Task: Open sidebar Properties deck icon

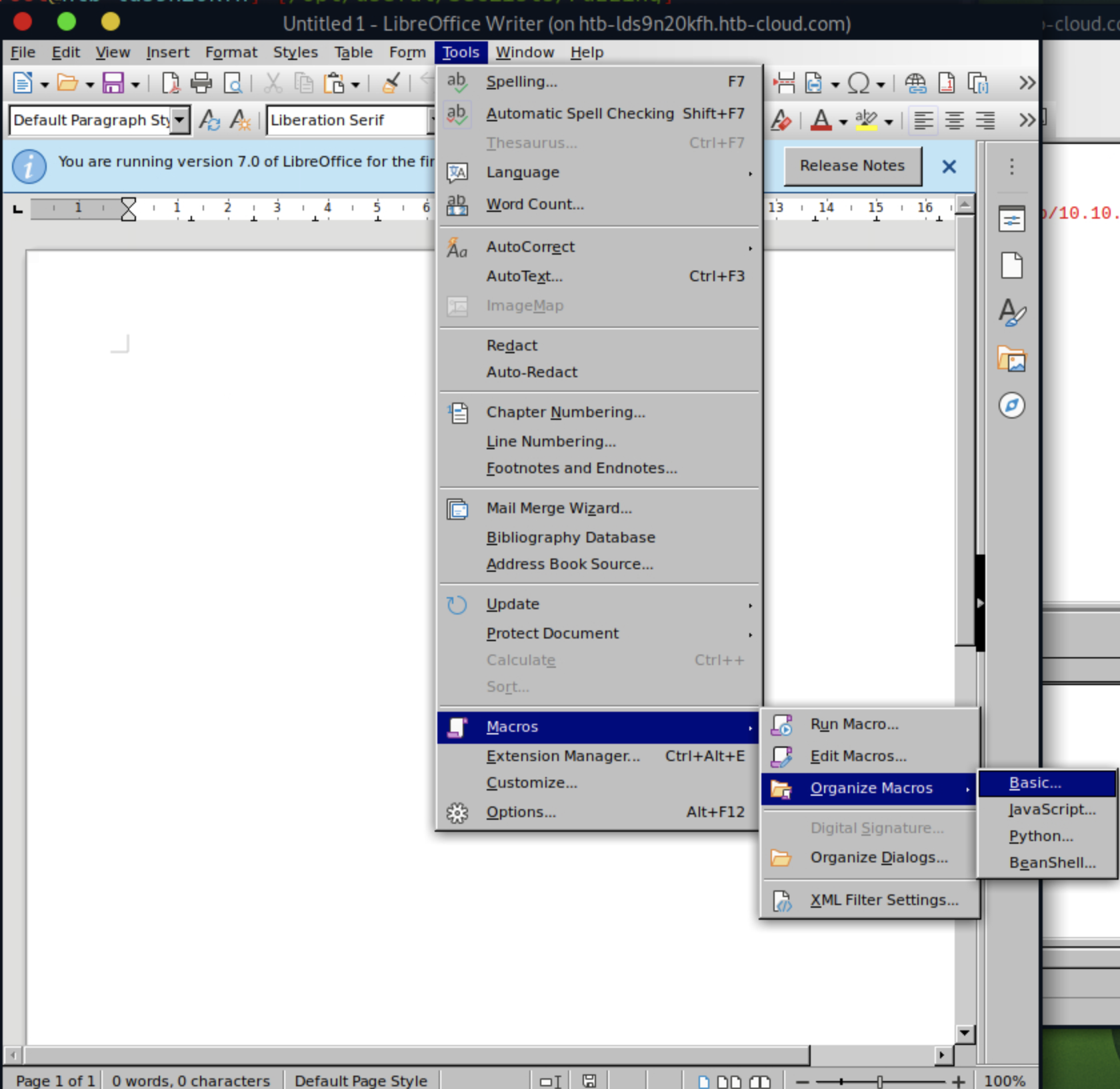Action: click(x=1012, y=219)
